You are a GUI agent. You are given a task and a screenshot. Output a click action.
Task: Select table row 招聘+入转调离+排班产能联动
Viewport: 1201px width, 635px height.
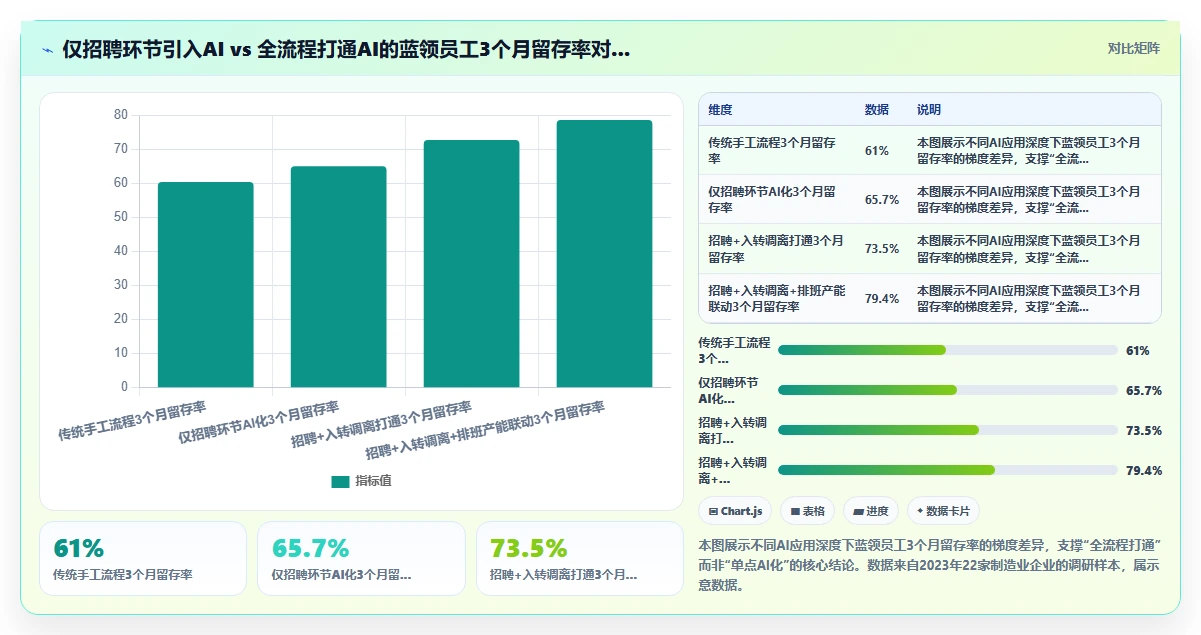[930, 298]
